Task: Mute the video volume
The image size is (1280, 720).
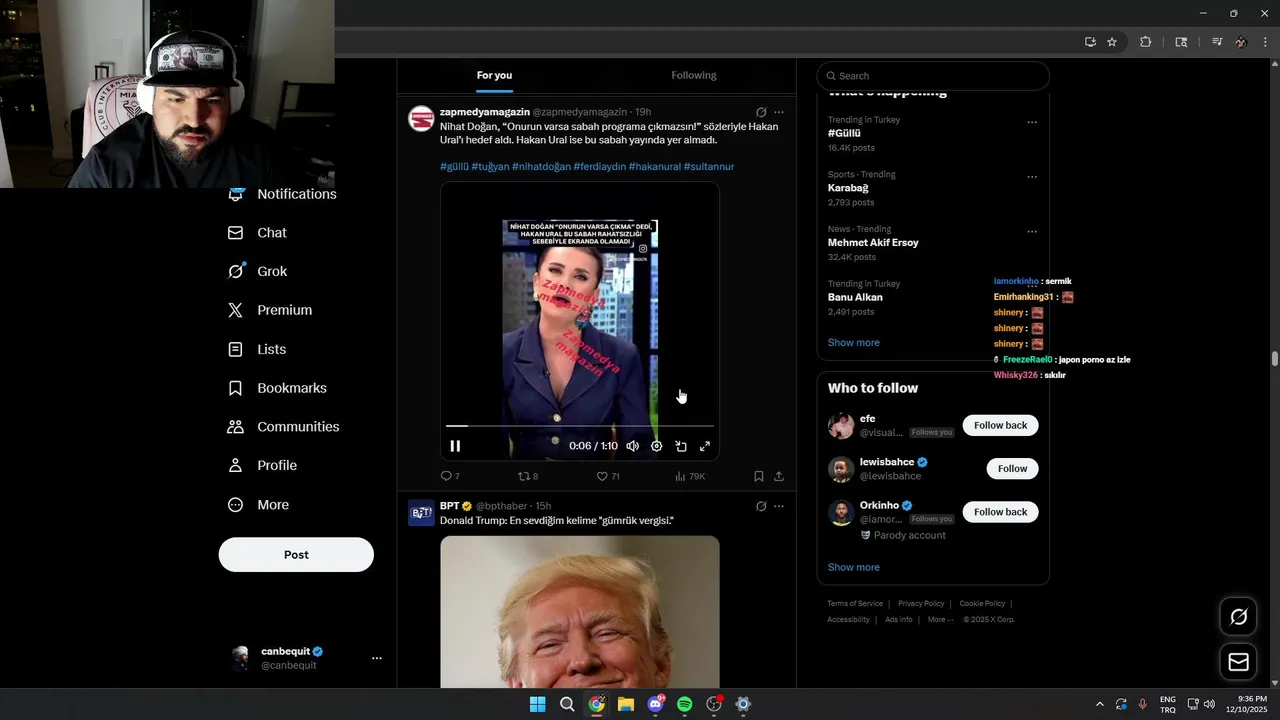Action: (x=632, y=446)
